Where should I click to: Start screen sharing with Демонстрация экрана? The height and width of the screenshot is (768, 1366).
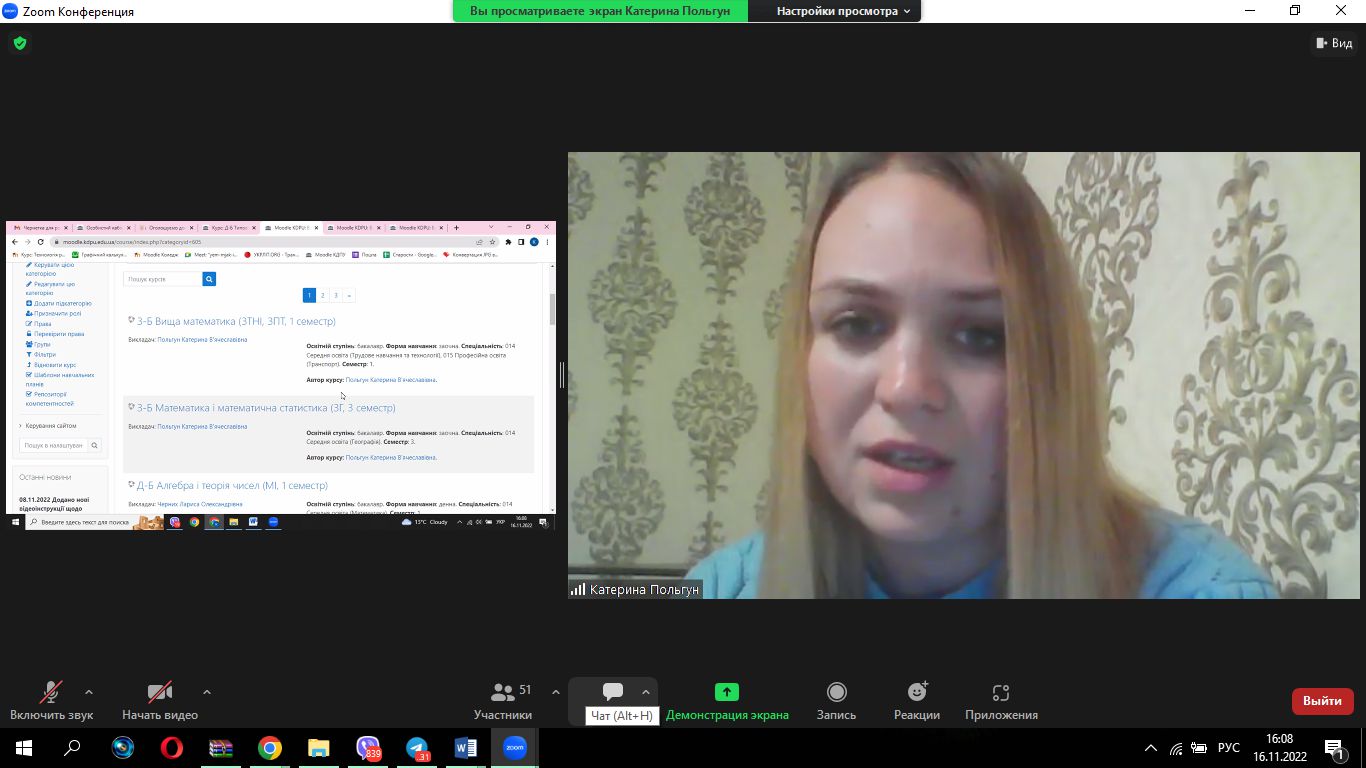(x=727, y=700)
